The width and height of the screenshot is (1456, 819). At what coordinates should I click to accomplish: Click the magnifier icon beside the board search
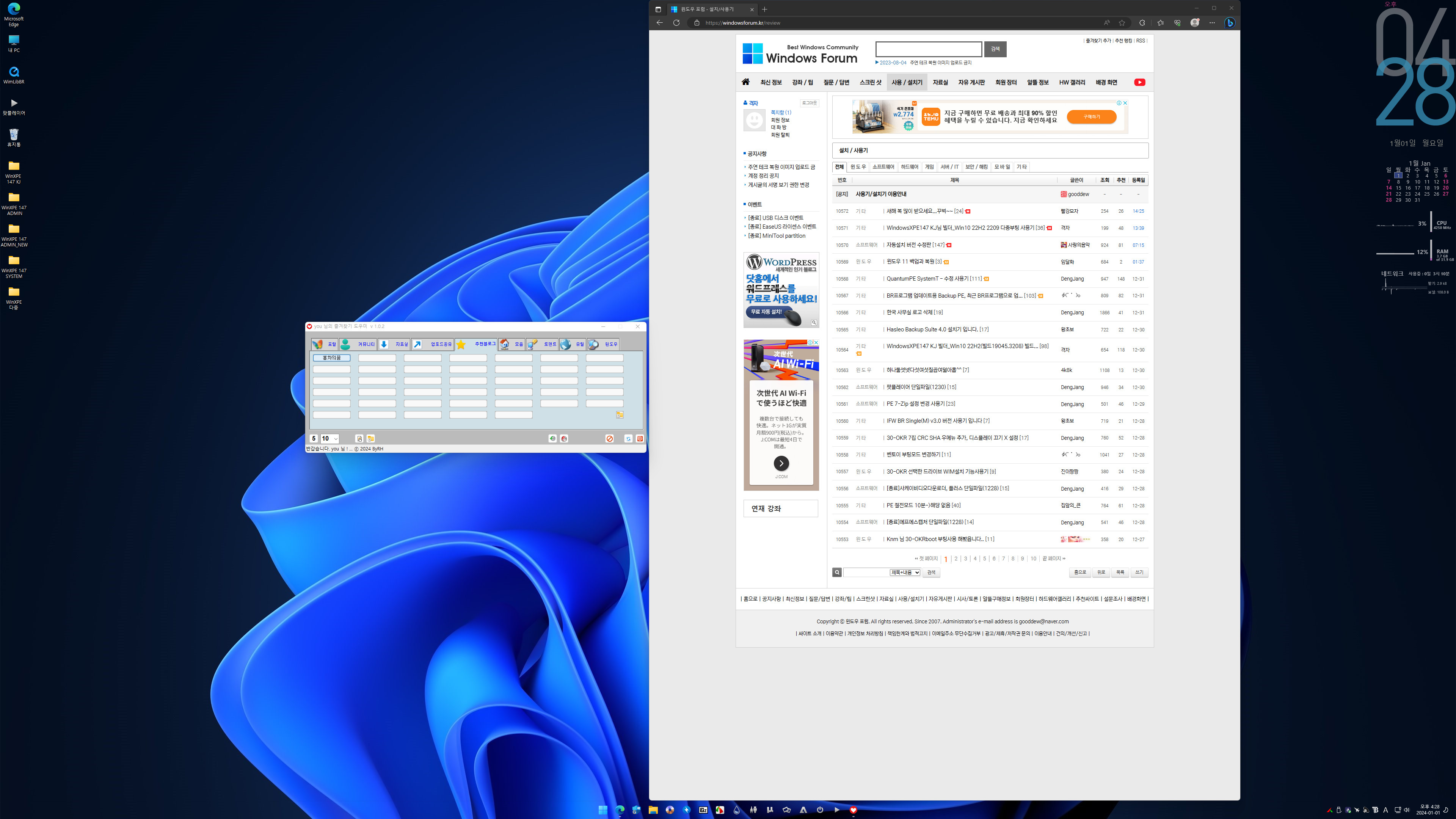click(837, 573)
